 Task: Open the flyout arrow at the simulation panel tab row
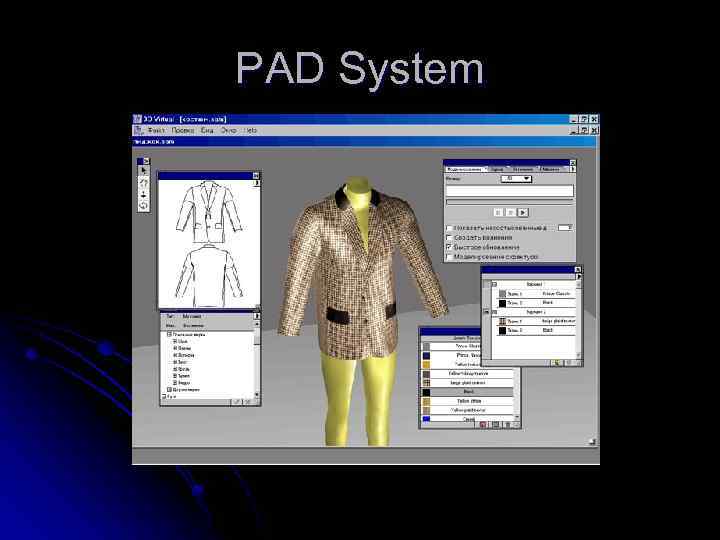[573, 169]
